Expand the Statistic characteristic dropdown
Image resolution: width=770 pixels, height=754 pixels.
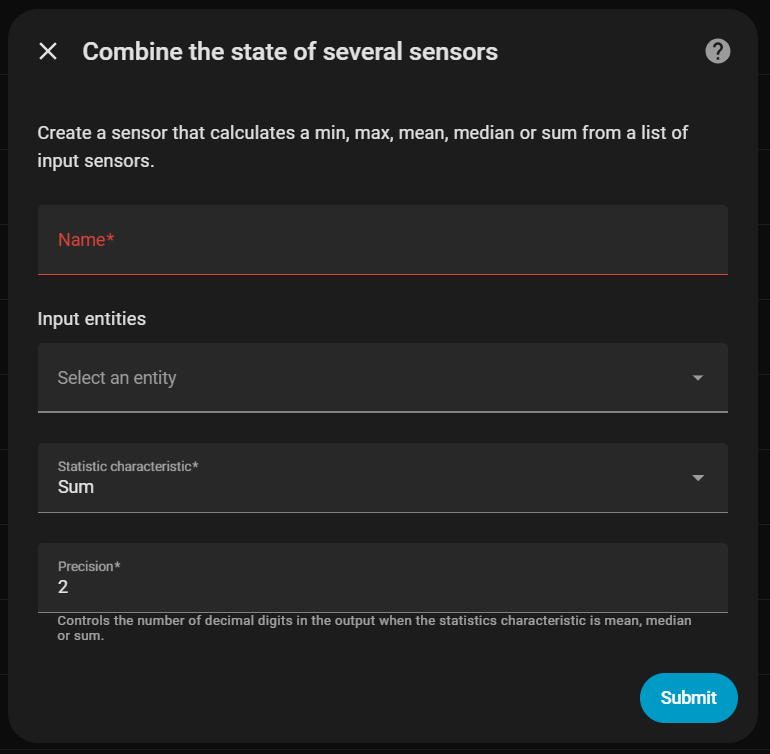pyautogui.click(x=382, y=478)
